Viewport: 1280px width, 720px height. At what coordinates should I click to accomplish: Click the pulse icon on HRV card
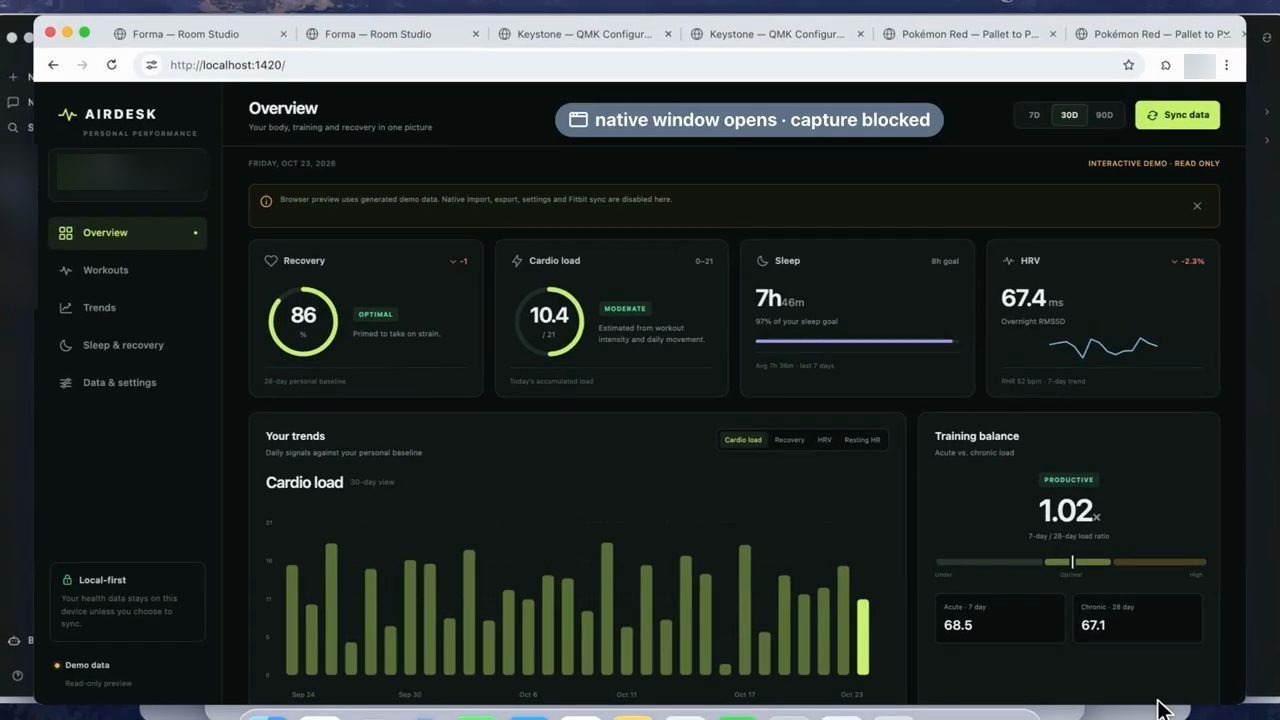coord(1008,261)
